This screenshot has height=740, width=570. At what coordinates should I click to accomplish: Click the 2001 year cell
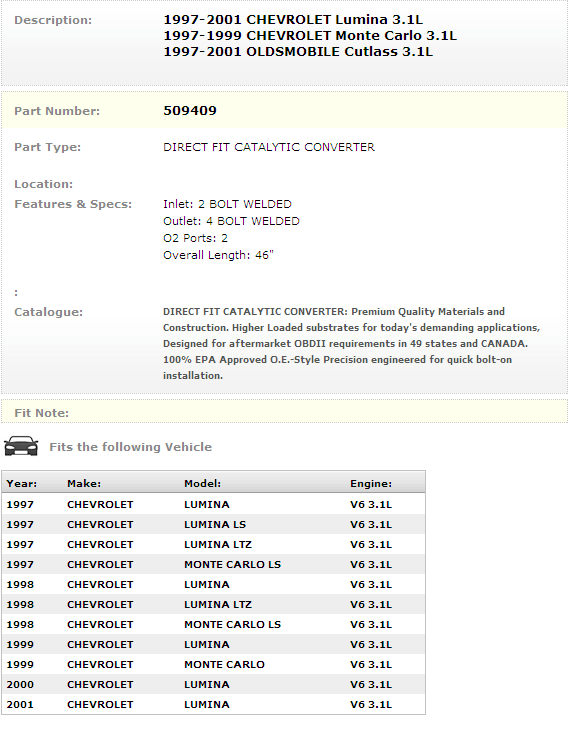20,705
